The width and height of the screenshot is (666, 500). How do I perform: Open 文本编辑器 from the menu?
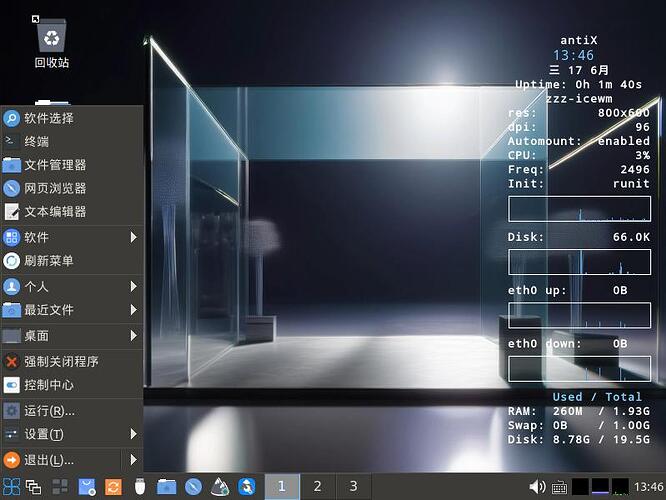(x=71, y=211)
